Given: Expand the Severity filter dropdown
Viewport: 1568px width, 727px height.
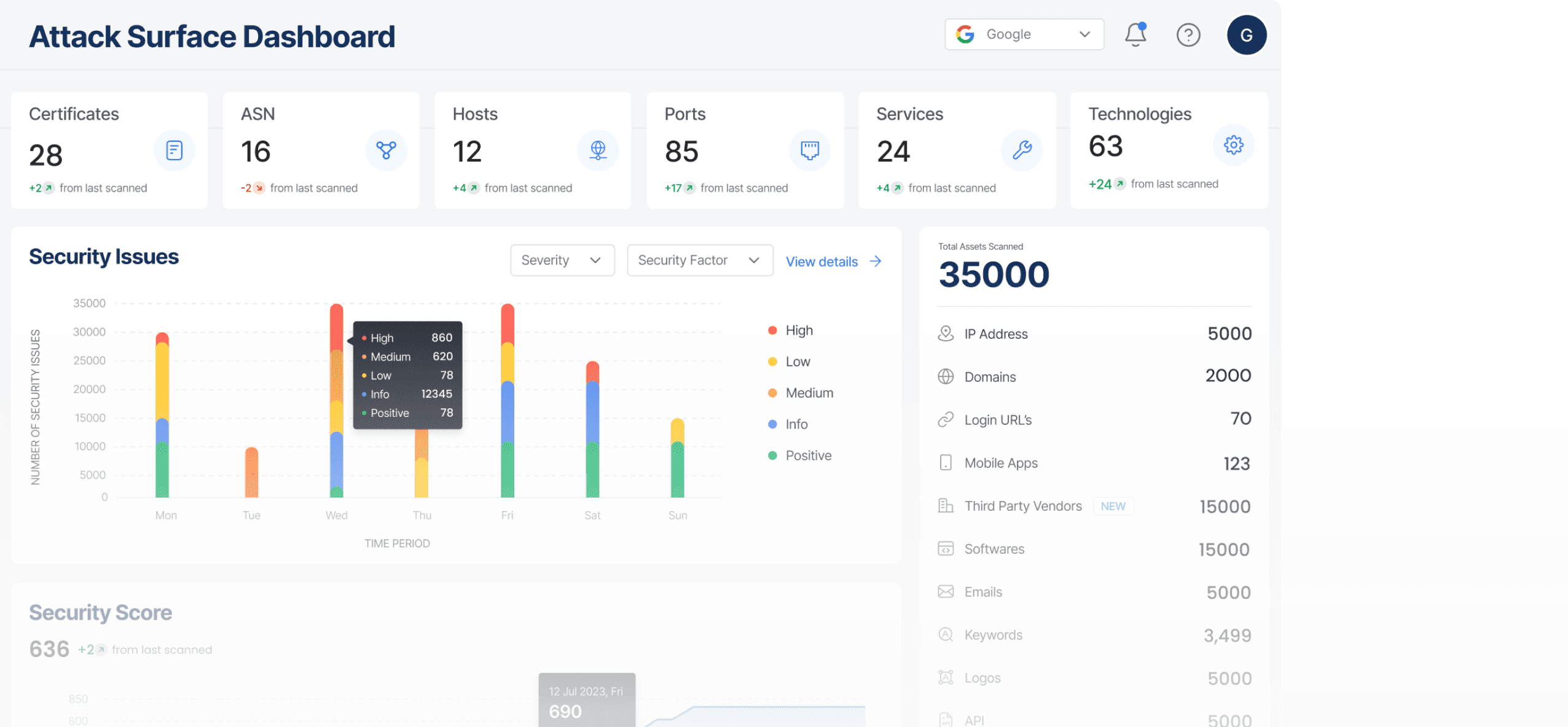Looking at the screenshot, I should click(562, 260).
